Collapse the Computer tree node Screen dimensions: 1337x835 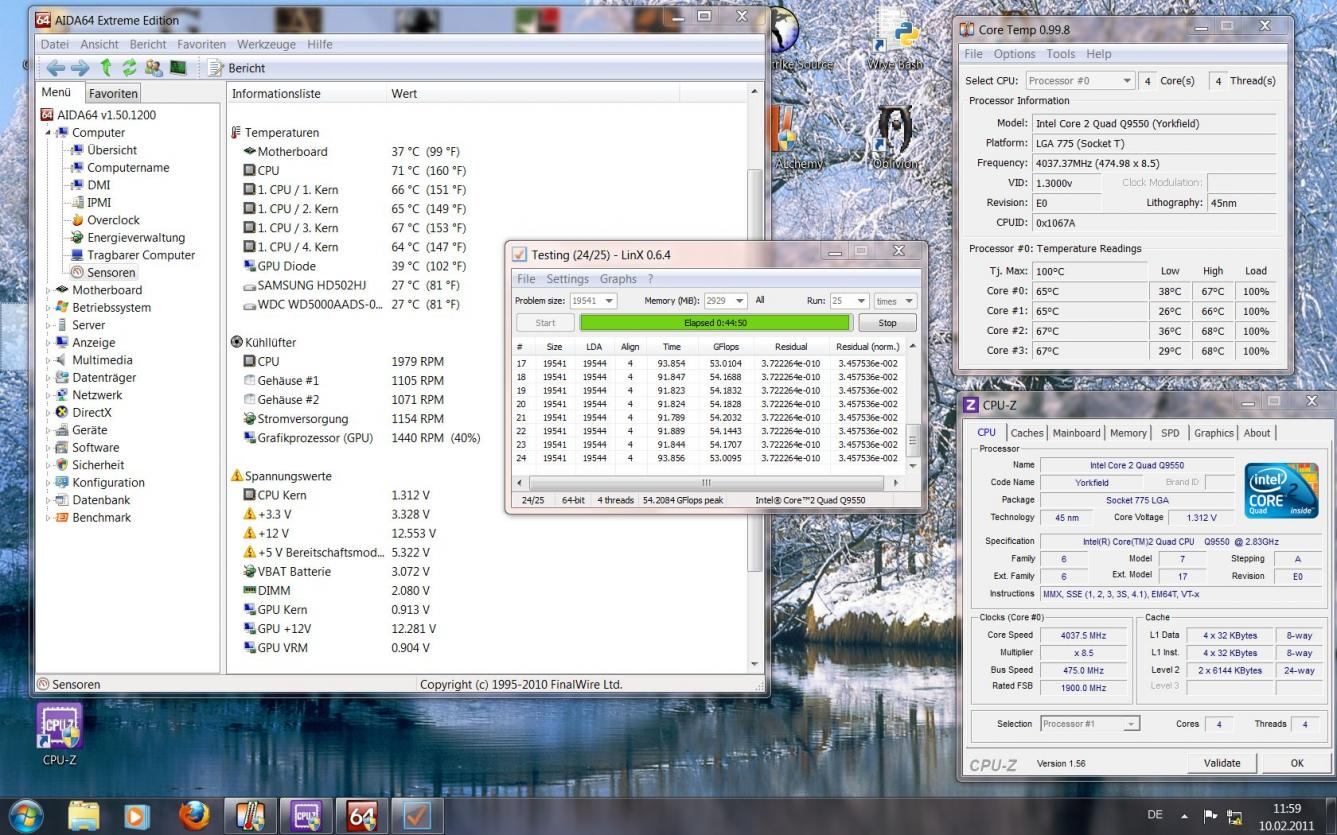[x=48, y=133]
